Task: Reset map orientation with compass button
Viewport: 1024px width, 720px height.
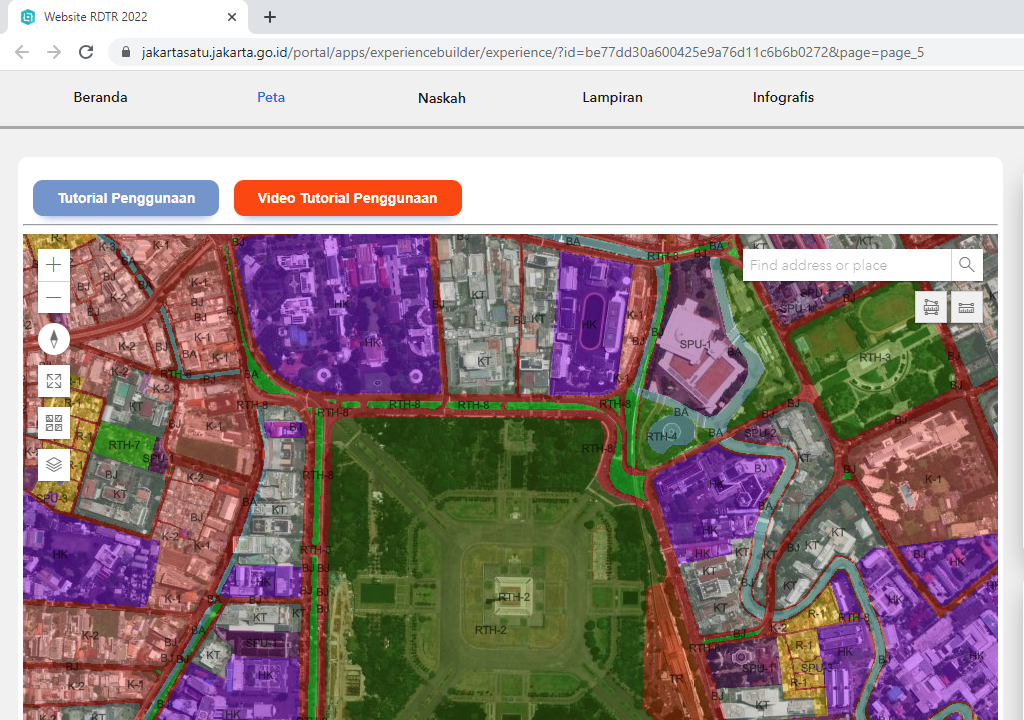Action: 54,339
